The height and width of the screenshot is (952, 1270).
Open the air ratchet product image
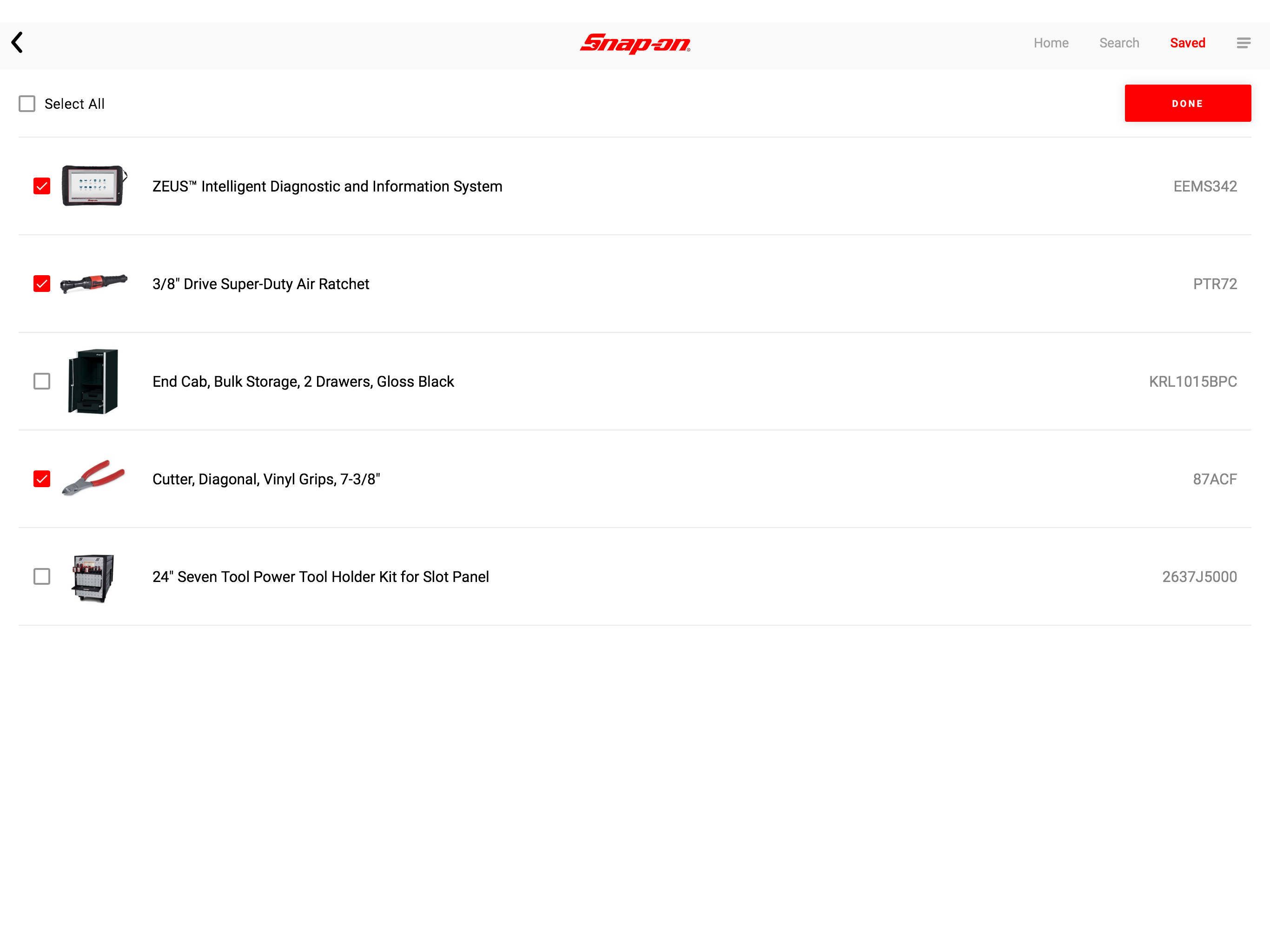pyautogui.click(x=93, y=283)
